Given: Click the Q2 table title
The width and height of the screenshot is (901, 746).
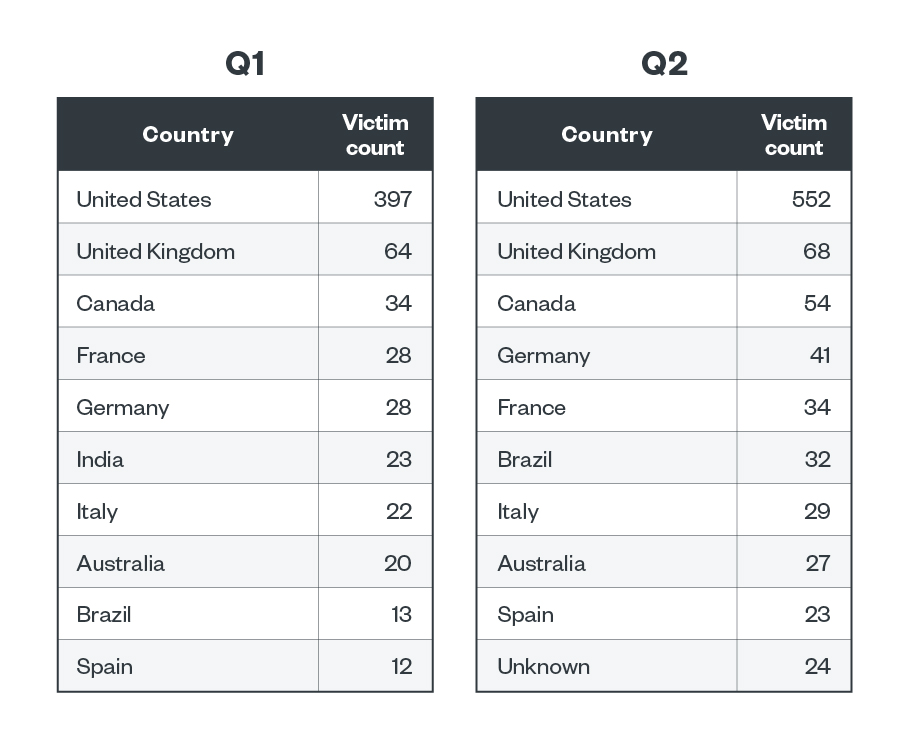Looking at the screenshot, I should tap(664, 64).
